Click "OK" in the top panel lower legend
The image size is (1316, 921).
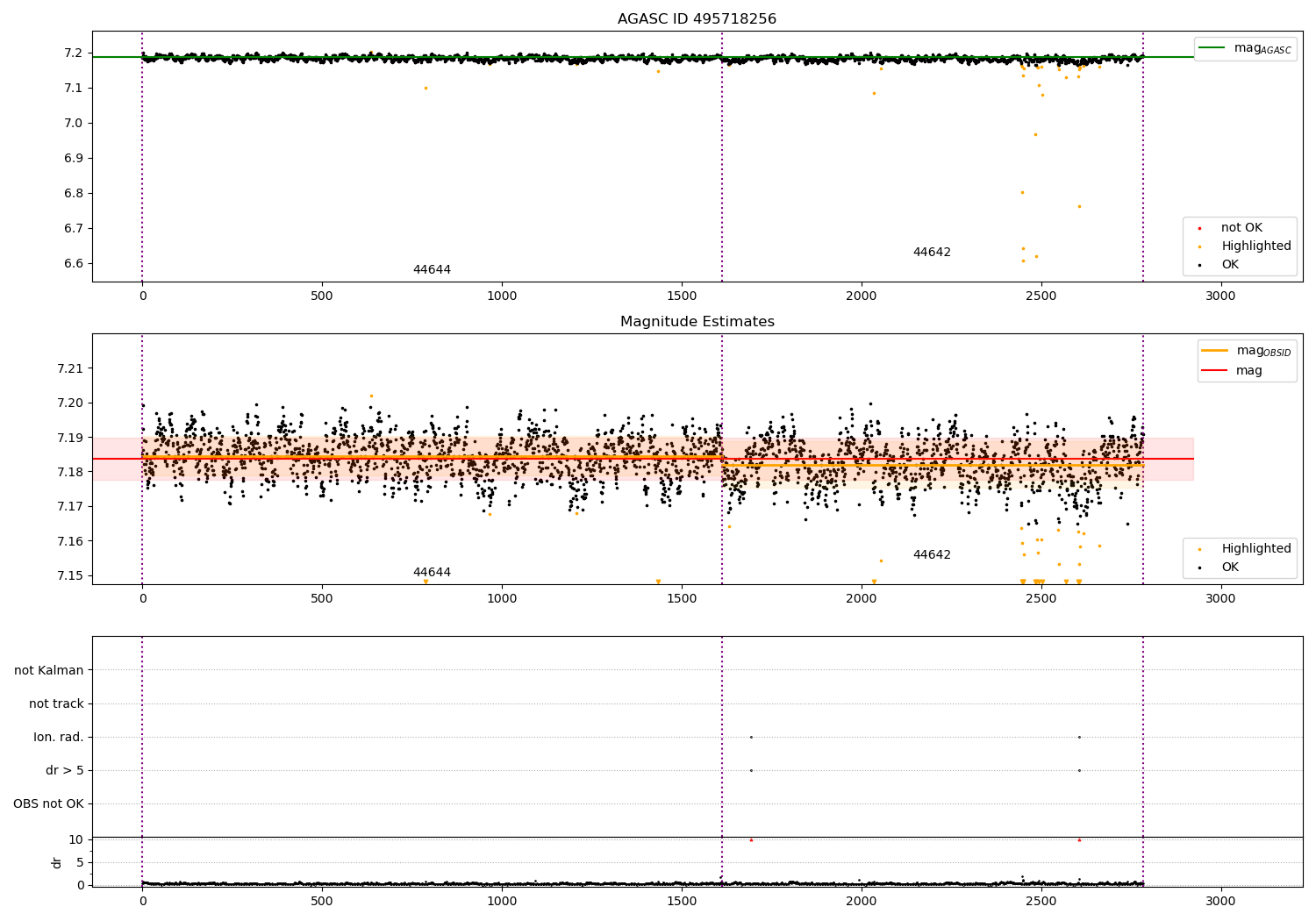[x=1230, y=265]
